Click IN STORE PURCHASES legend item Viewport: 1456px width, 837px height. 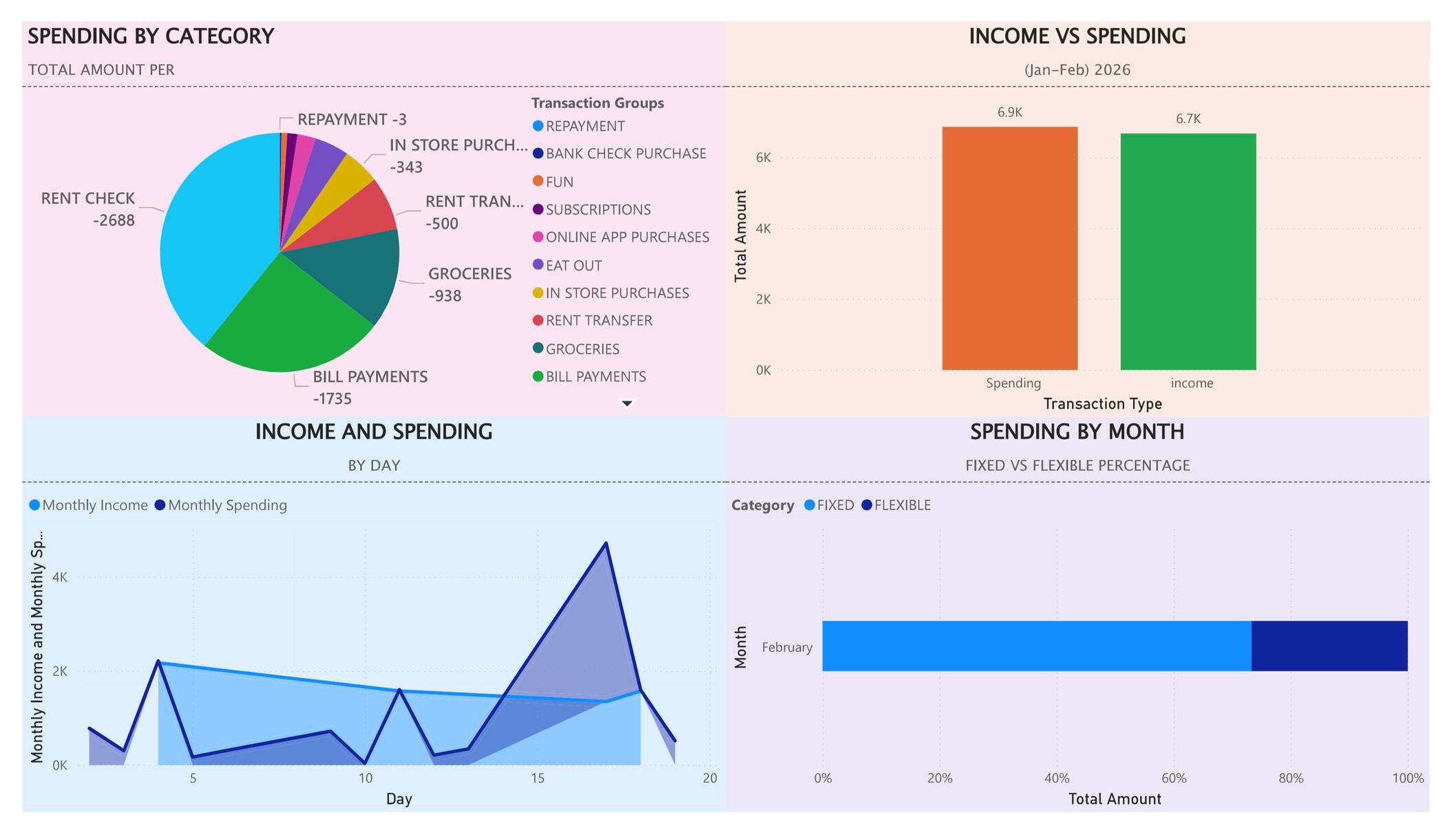[x=617, y=293]
